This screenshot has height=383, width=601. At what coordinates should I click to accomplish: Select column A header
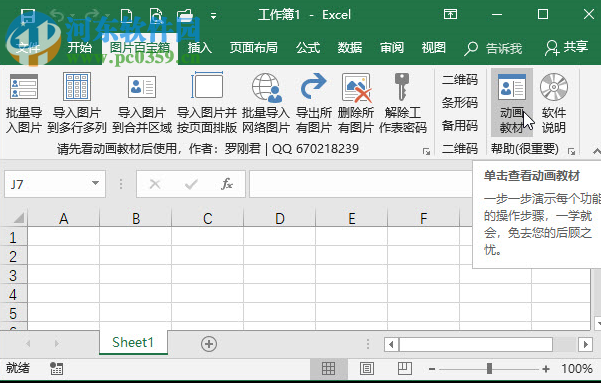click(x=64, y=219)
